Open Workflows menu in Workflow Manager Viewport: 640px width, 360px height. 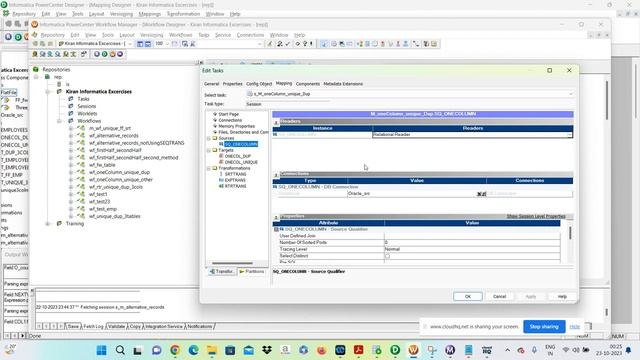coord(180,35)
